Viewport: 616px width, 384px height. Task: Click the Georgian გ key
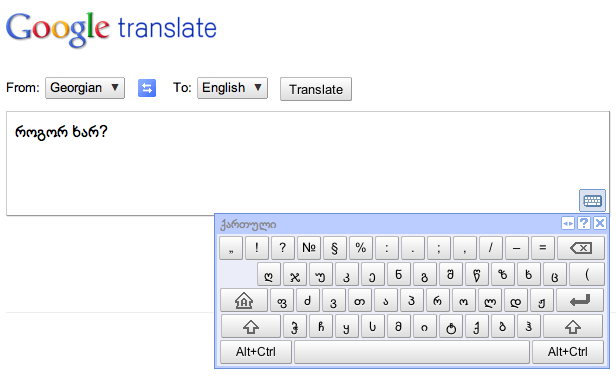pos(424,274)
